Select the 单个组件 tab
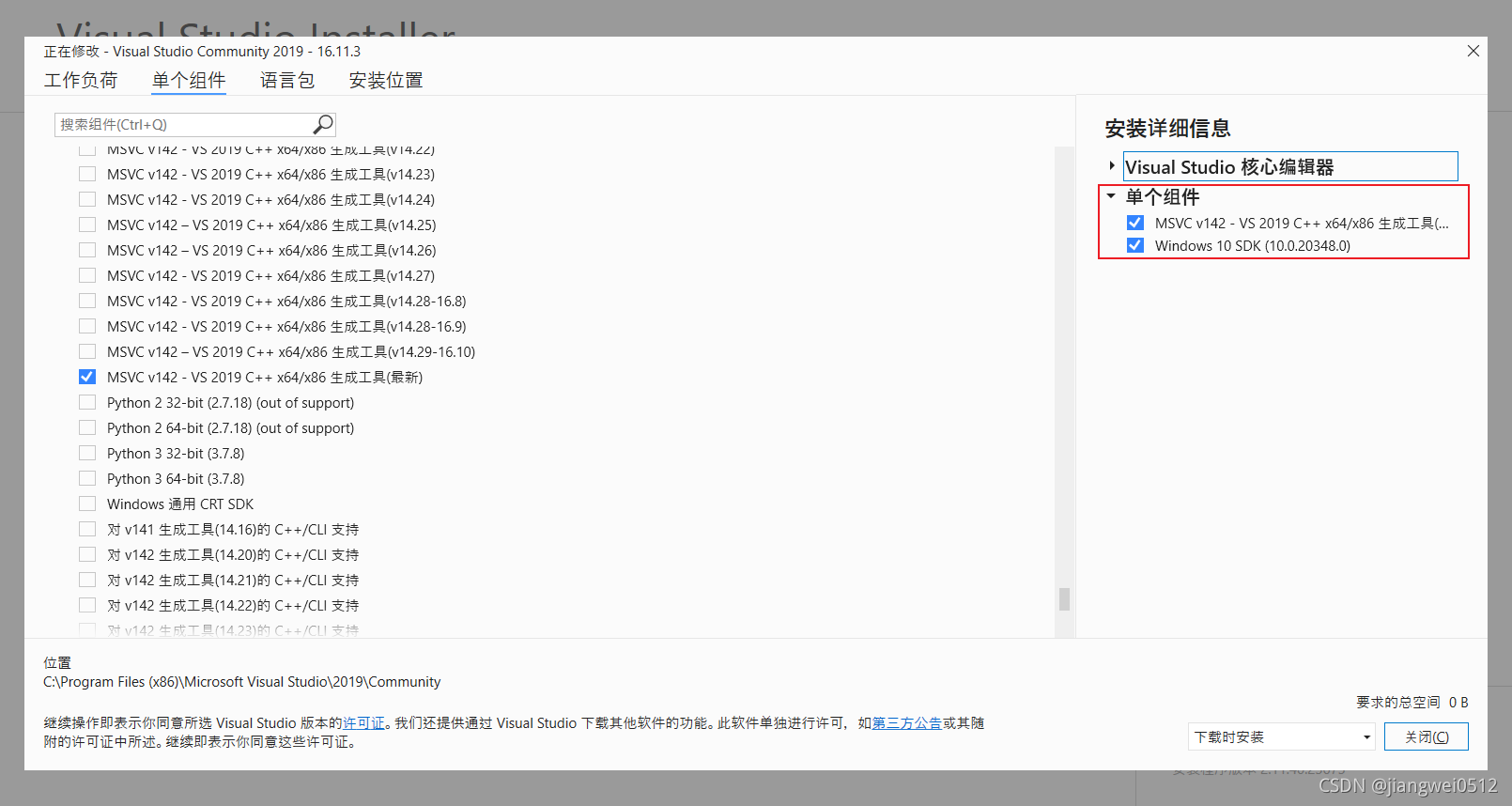This screenshot has width=1512, height=806. click(189, 81)
